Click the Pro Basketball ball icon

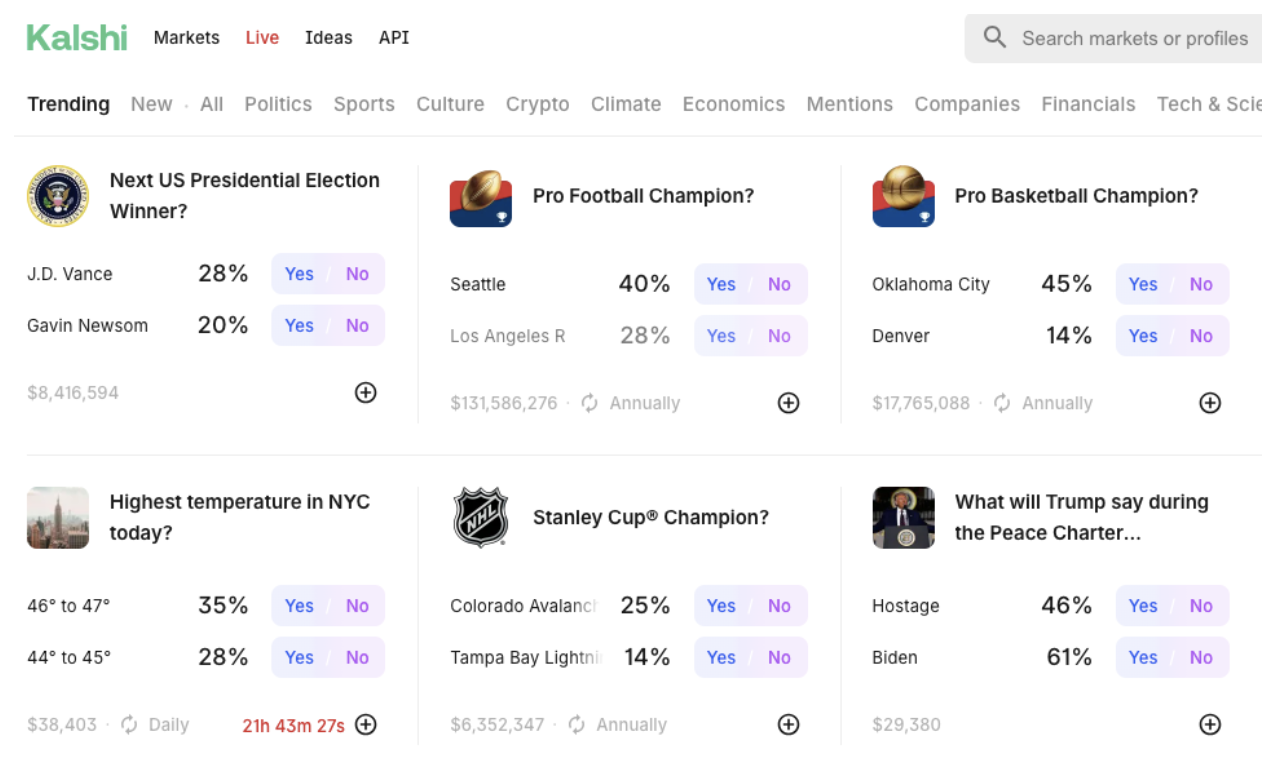[x=903, y=197]
